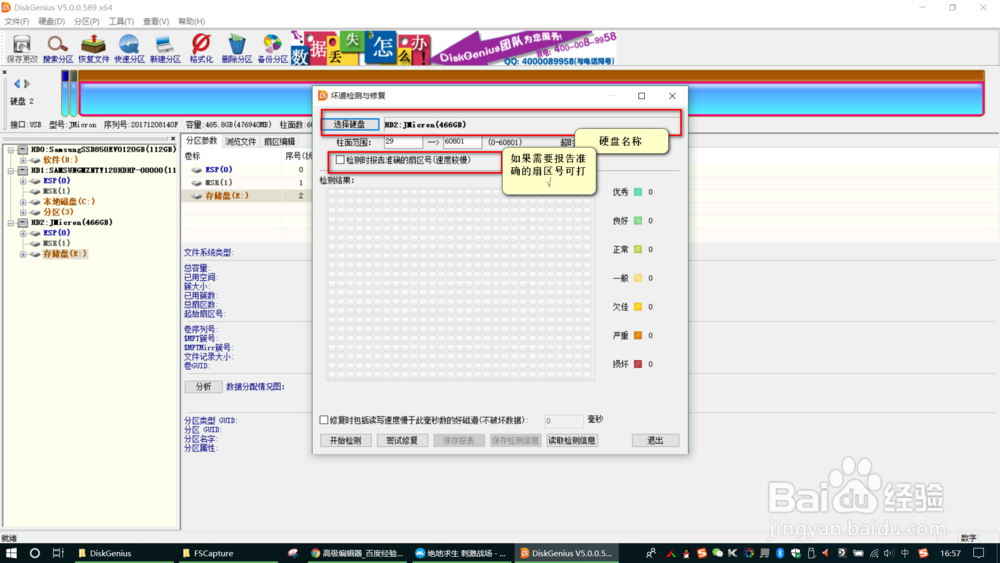Click the Load Verify Info (读取检测信息) button
The height and width of the screenshot is (563, 1000).
(572, 441)
